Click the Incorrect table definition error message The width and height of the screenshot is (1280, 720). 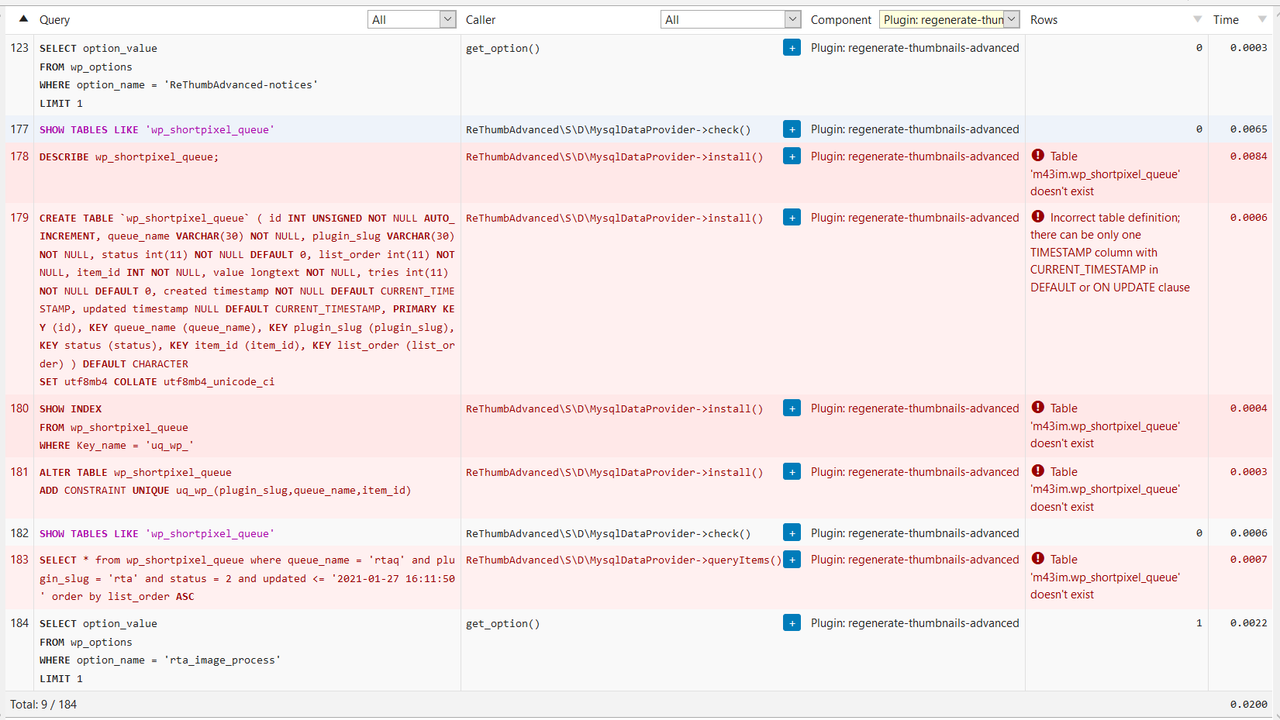[1110, 252]
